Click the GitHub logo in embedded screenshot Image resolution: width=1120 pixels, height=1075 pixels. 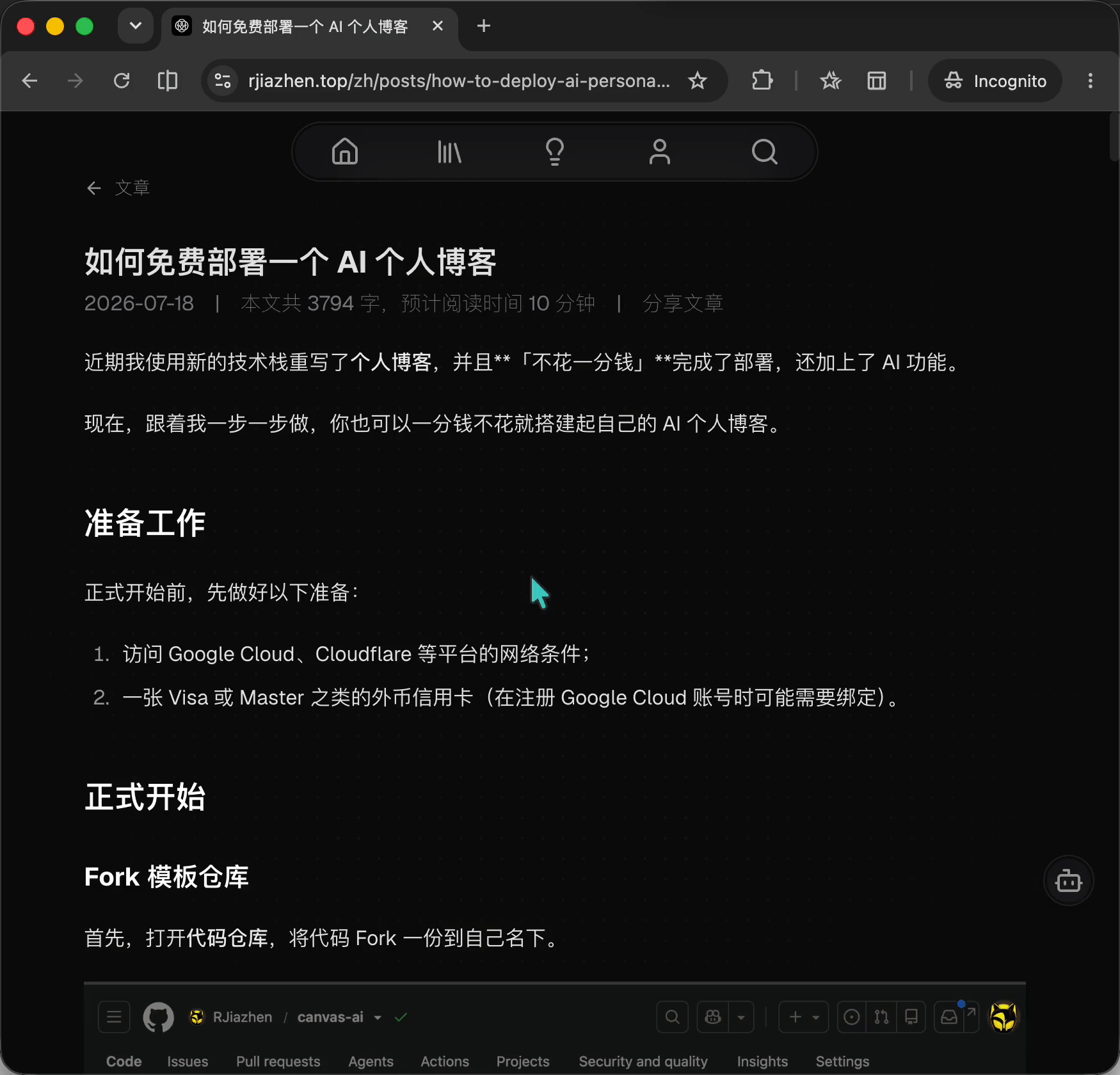(158, 1017)
